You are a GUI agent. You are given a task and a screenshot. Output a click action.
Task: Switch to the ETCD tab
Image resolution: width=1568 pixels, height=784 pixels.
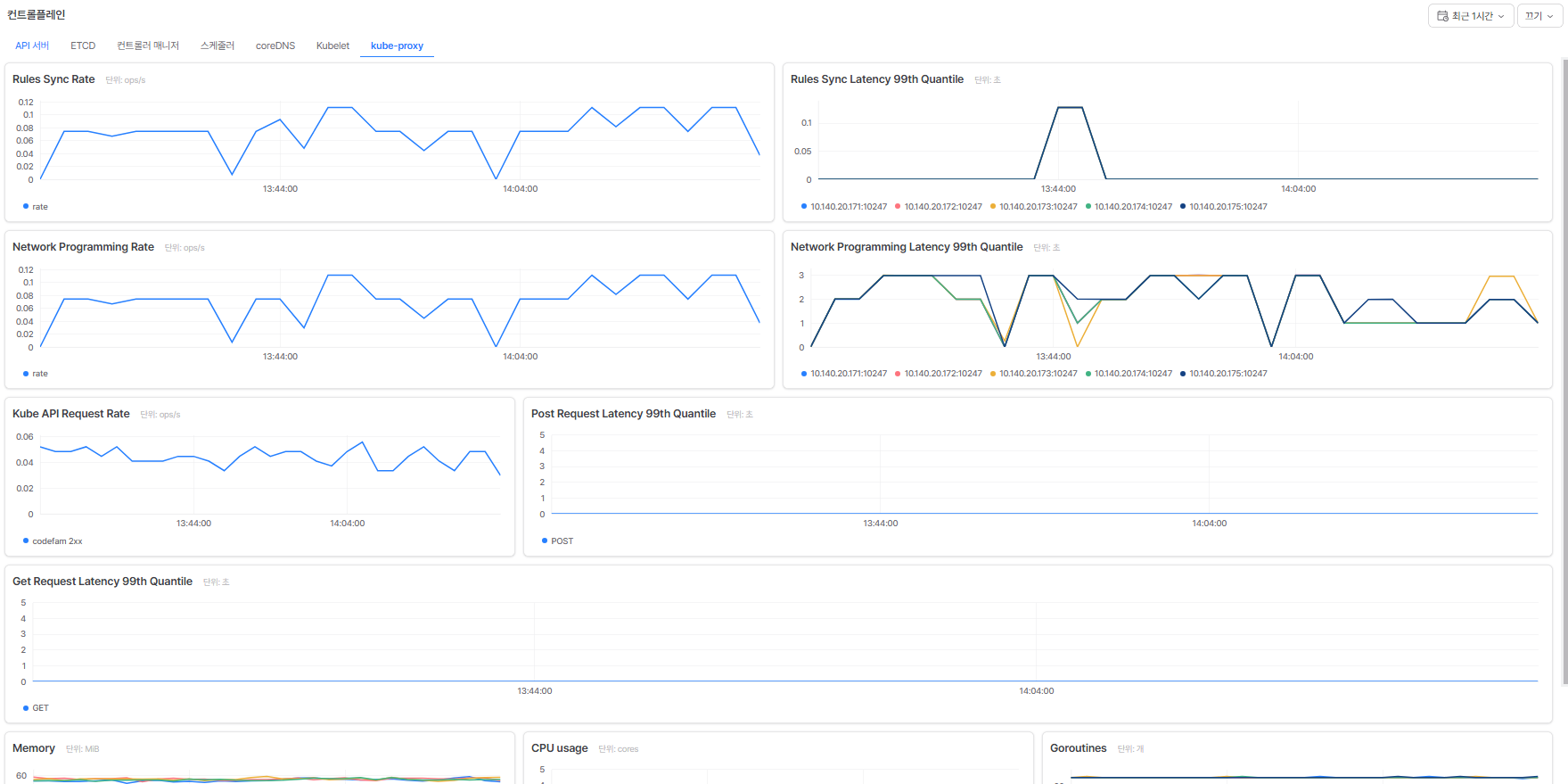(x=83, y=45)
